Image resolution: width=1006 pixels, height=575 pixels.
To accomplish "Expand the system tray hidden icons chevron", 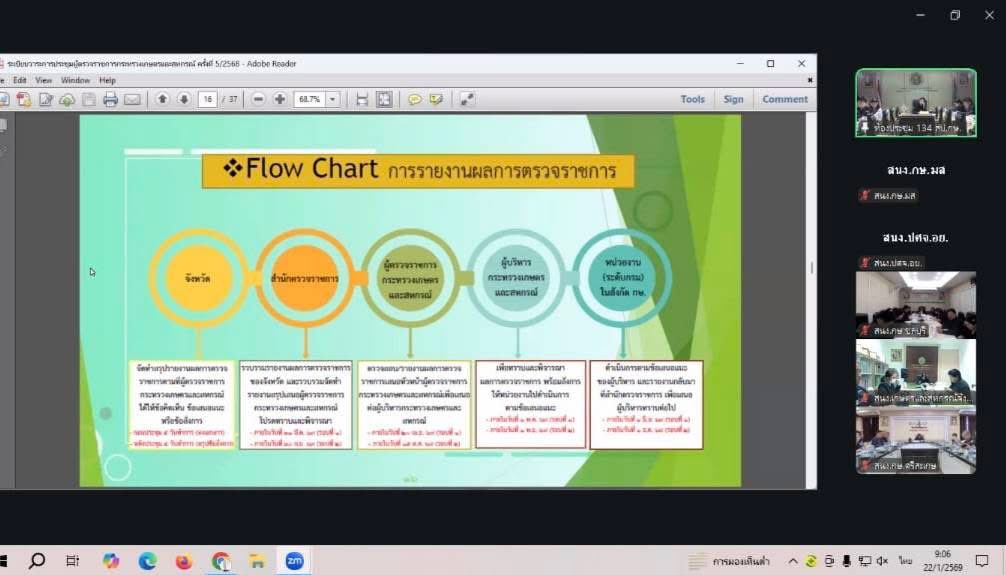I will [x=793, y=561].
